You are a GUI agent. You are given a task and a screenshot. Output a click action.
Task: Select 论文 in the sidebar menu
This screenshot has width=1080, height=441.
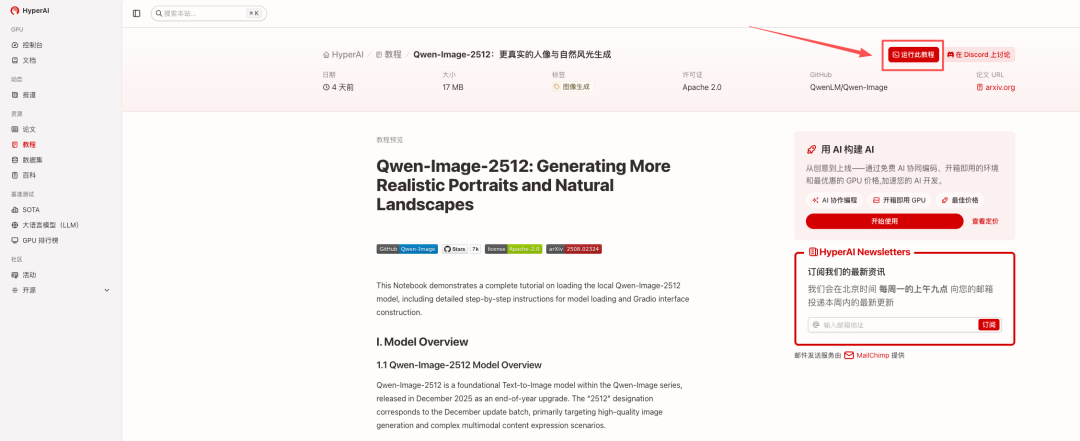pyautogui.click(x=29, y=129)
